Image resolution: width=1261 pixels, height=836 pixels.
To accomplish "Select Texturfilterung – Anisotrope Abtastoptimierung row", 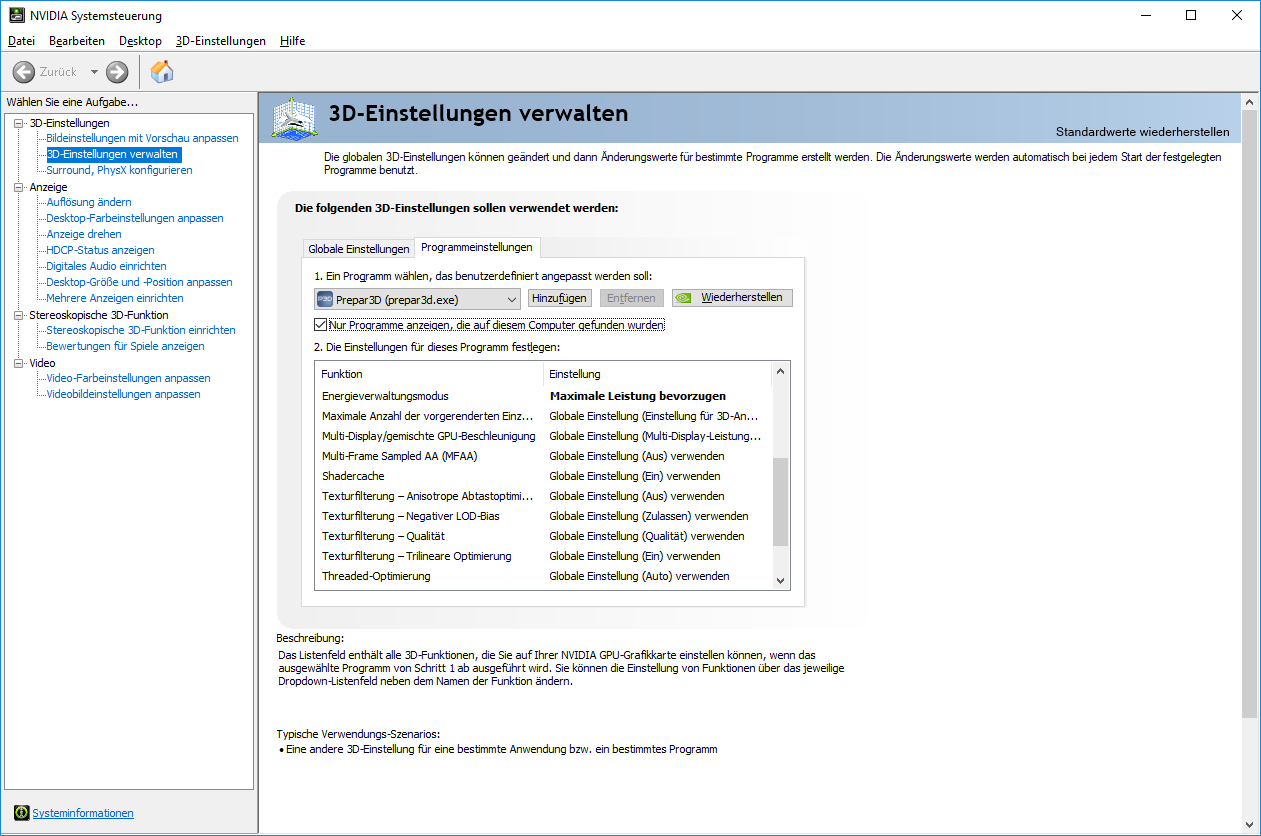I will pyautogui.click(x=543, y=496).
